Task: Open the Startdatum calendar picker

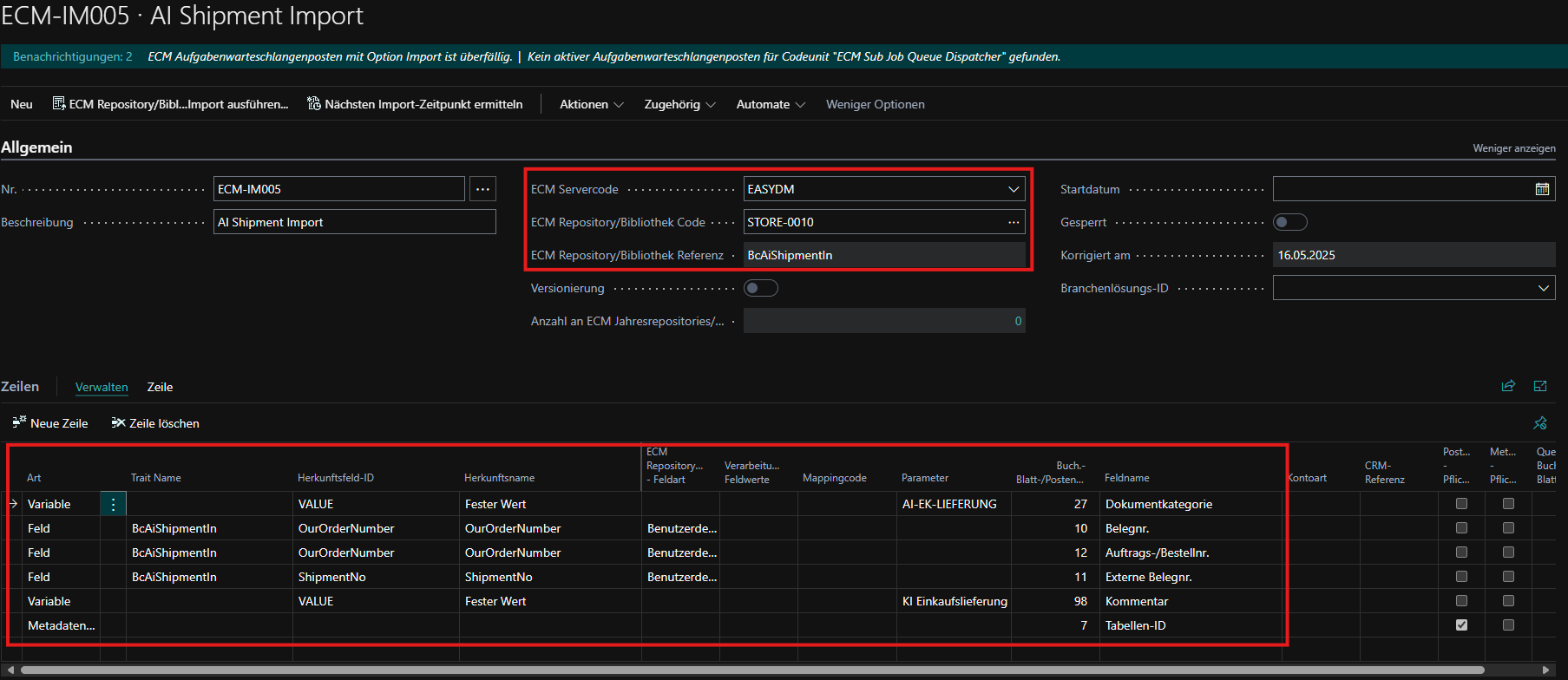Action: (x=1542, y=189)
